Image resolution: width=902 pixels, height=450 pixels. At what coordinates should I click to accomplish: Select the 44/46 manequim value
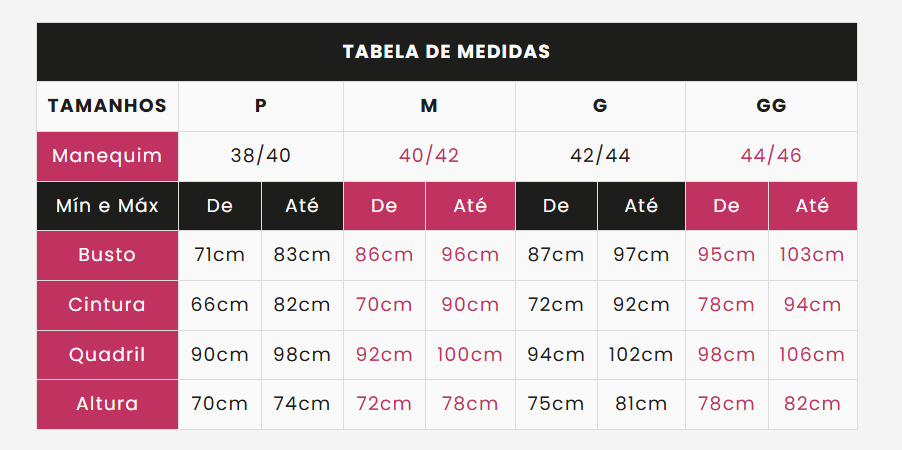click(771, 156)
